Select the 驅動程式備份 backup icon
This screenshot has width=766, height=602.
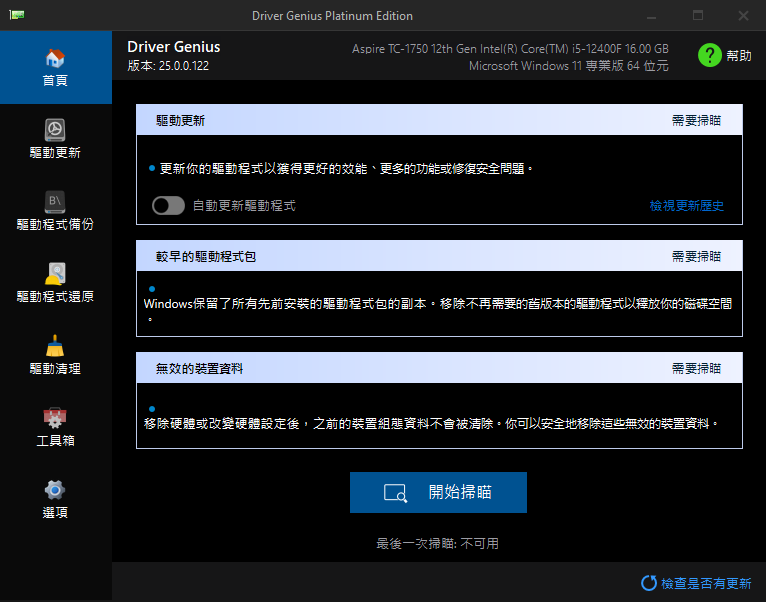55,202
